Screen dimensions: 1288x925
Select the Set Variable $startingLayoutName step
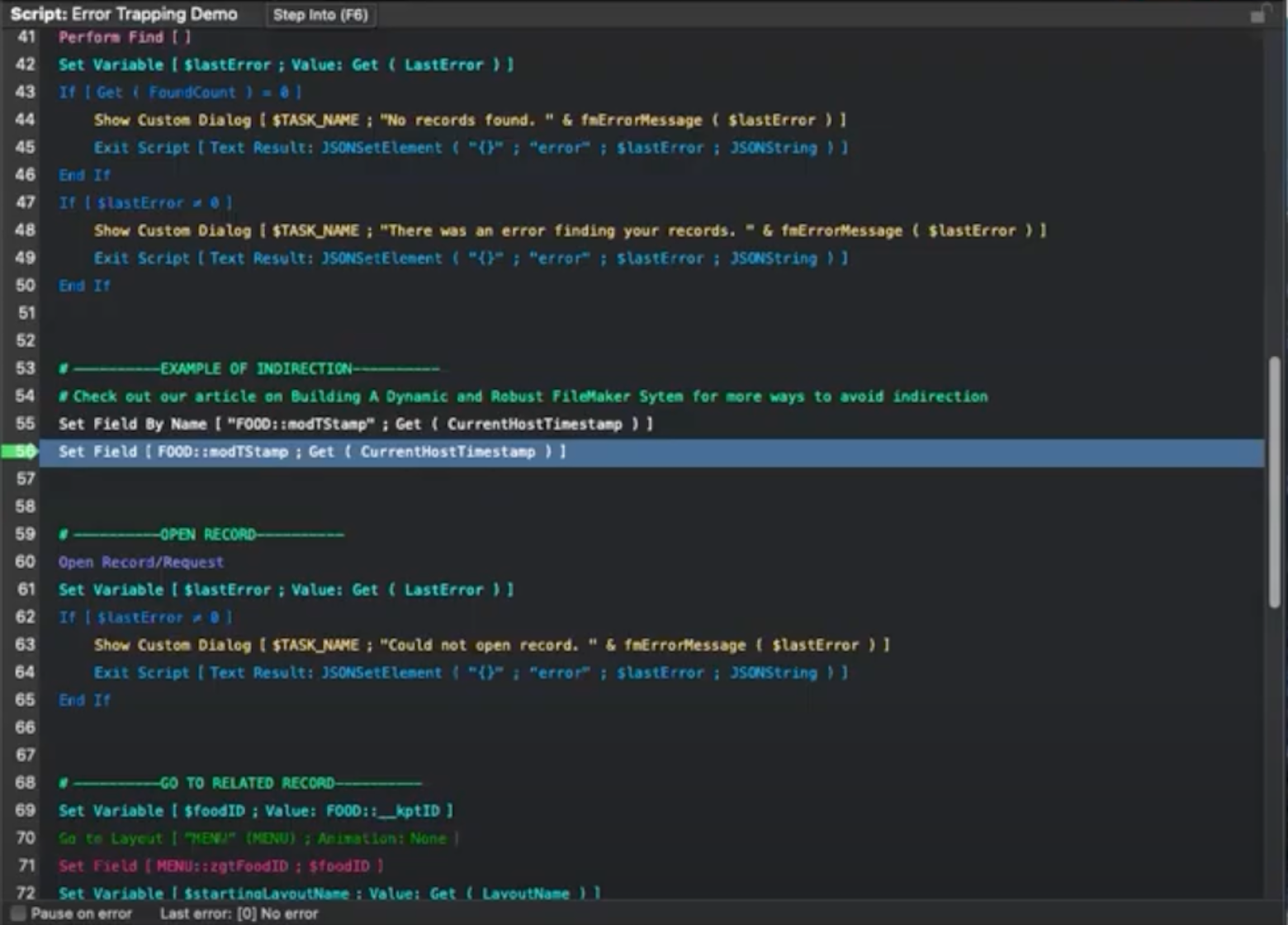click(651, 893)
